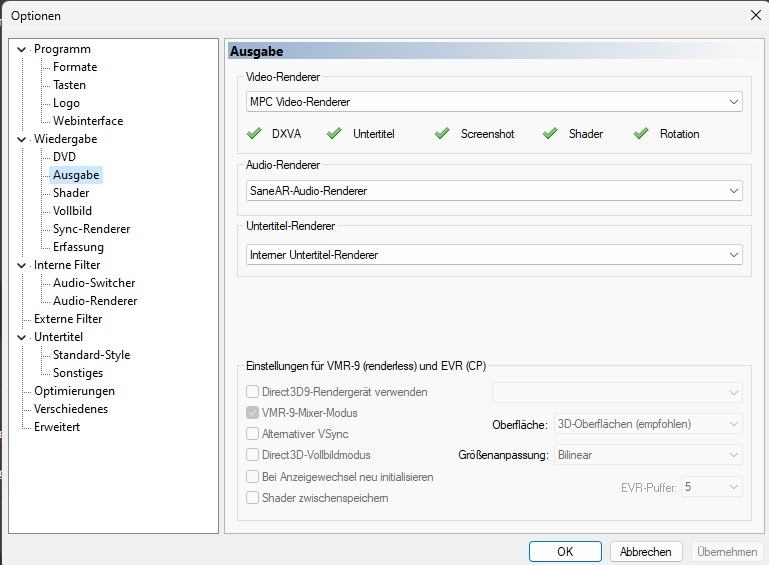Enable Shader zwischenspeichern checkbox
This screenshot has width=769, height=565.
coord(253,498)
